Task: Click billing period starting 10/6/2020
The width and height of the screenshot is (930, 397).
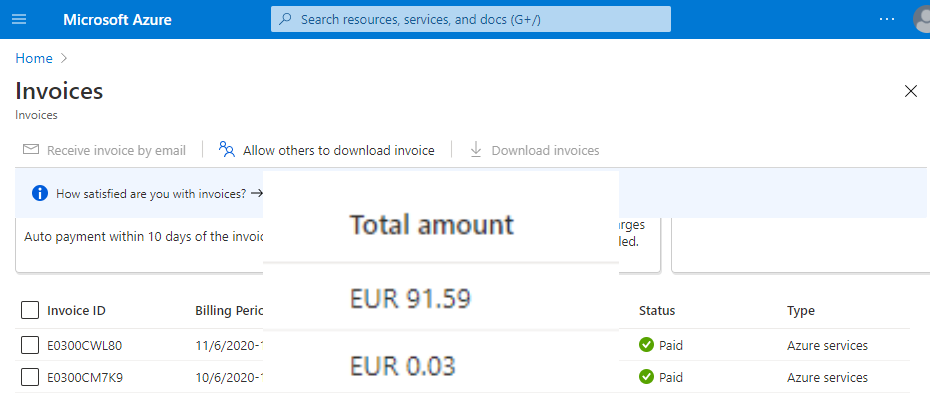Action: [x=229, y=377]
